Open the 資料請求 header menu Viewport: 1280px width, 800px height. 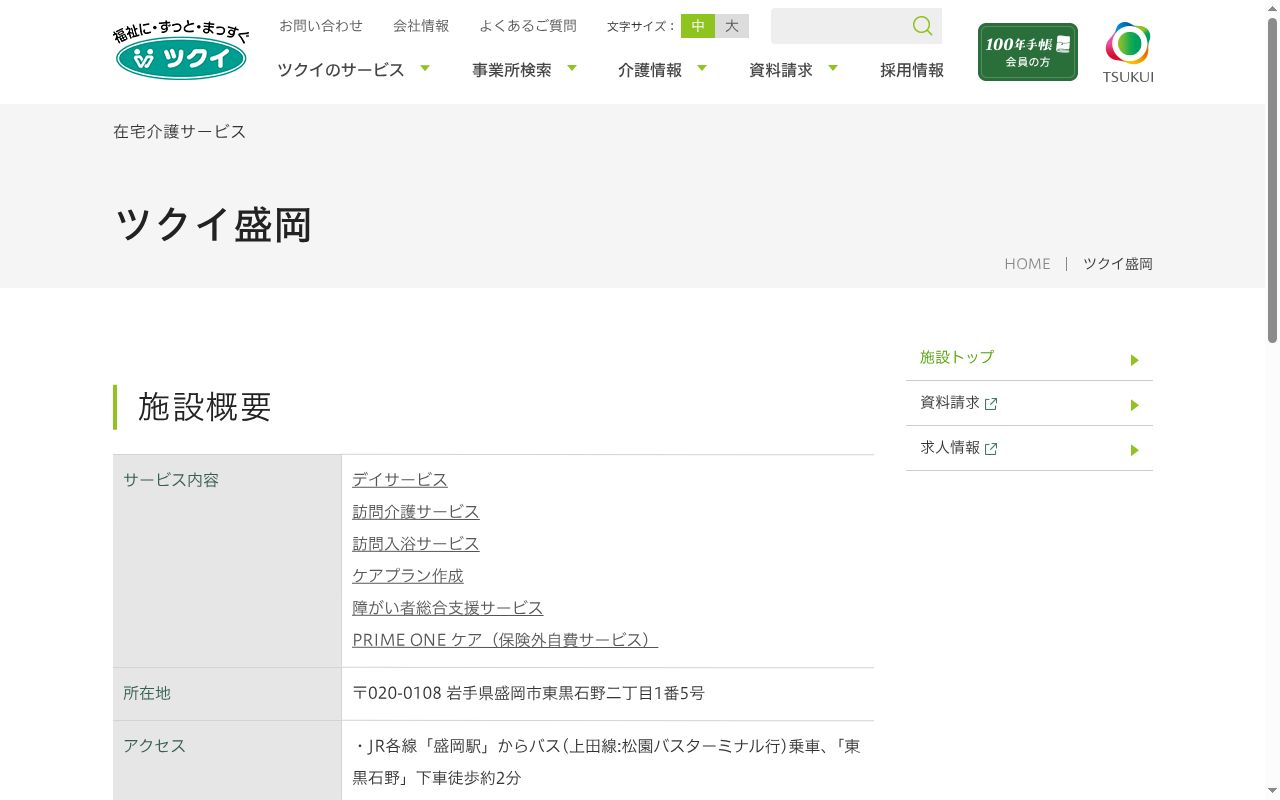point(781,70)
